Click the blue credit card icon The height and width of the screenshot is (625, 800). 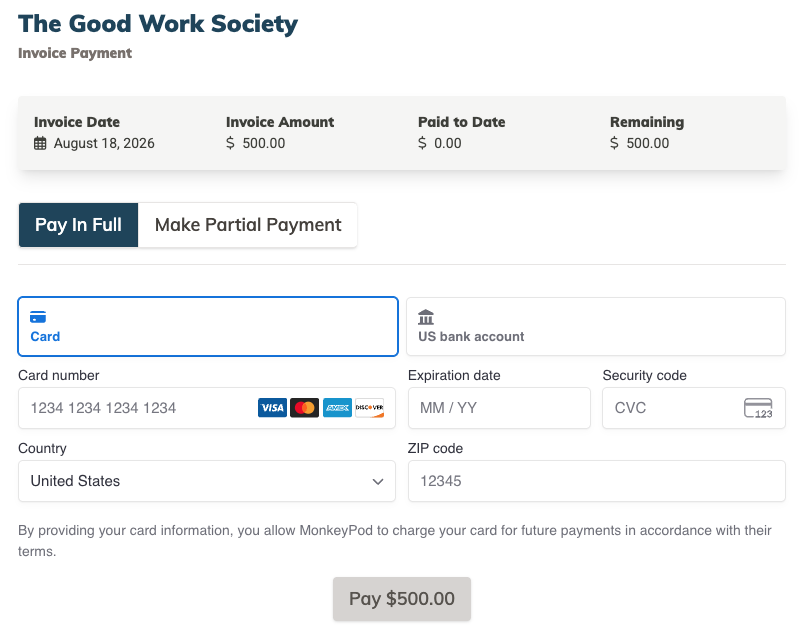click(38, 317)
